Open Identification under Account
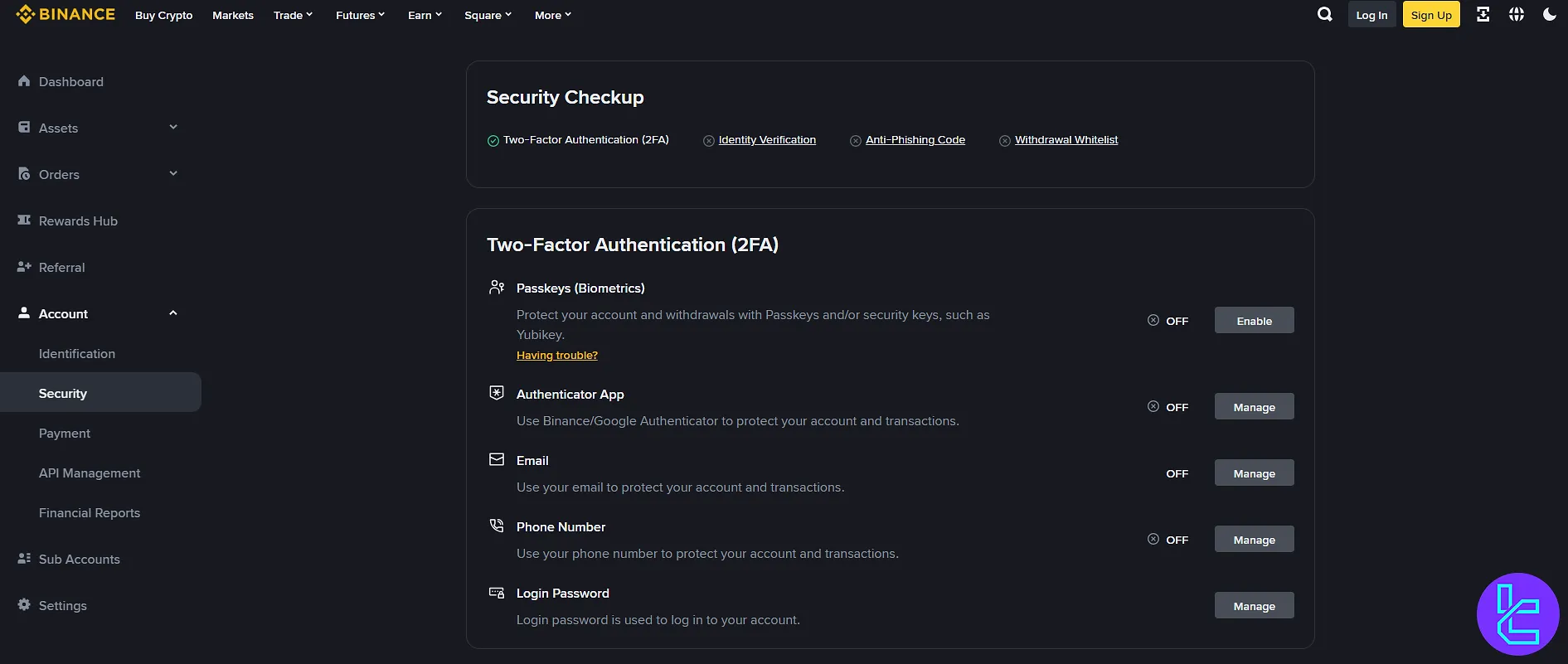The image size is (1568, 664). 77,353
